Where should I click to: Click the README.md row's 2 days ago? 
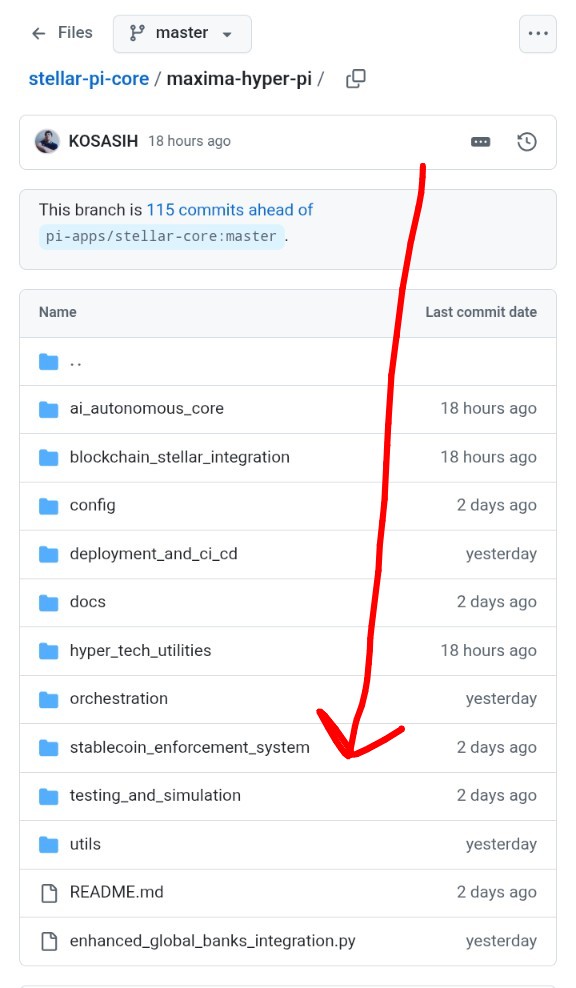[x=497, y=892]
